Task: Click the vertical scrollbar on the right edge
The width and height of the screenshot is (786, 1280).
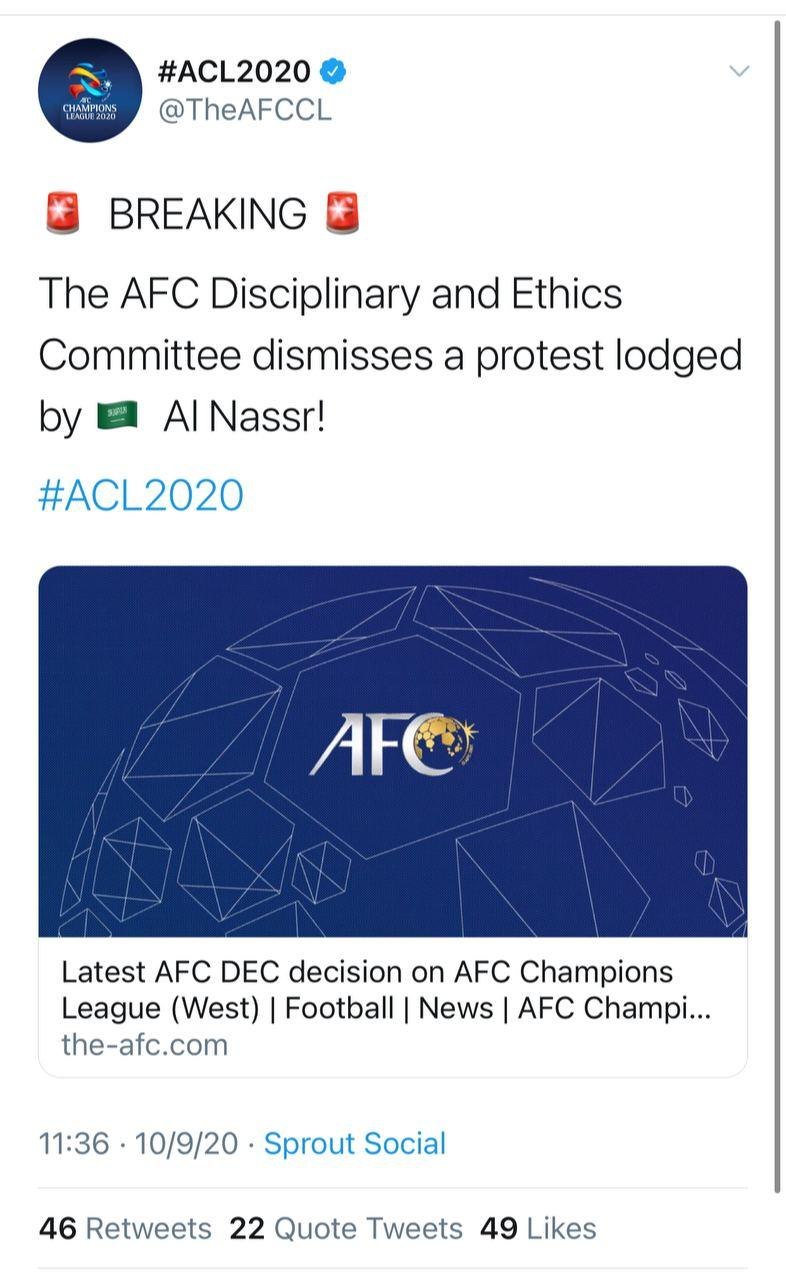Action: (x=777, y=600)
